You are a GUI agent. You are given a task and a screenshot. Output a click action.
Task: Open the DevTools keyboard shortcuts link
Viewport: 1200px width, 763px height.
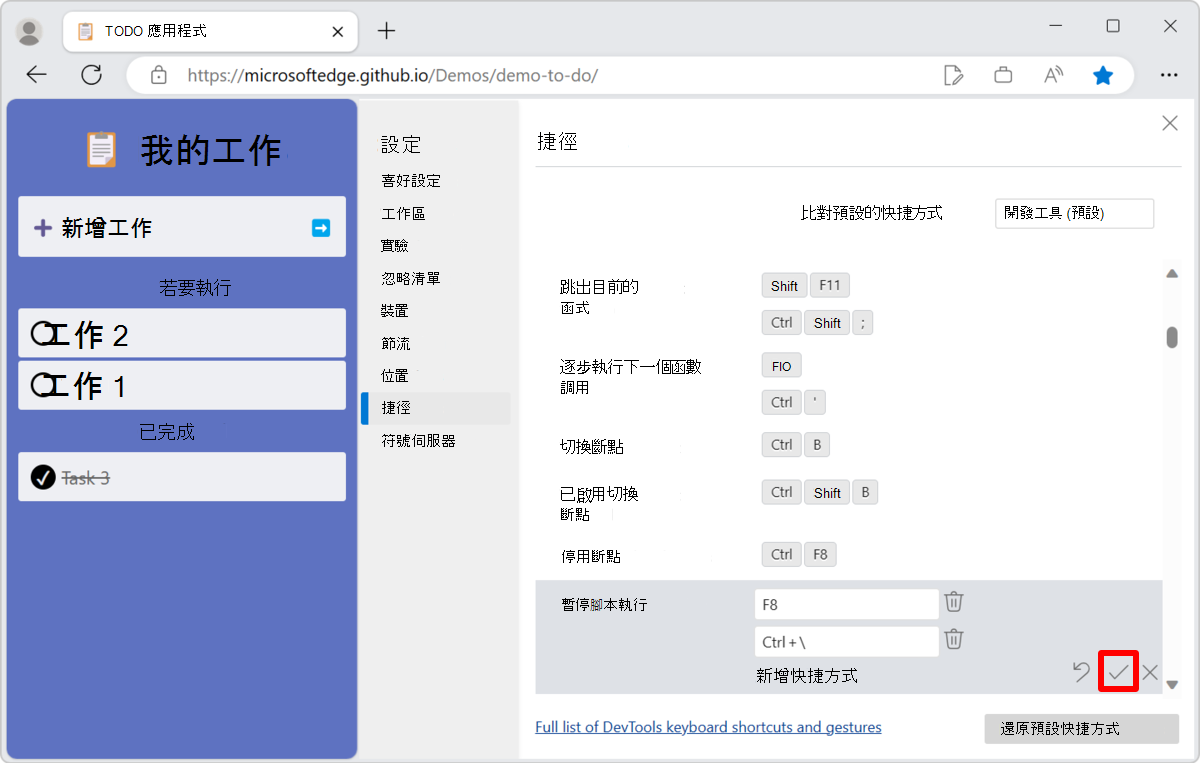coord(708,727)
